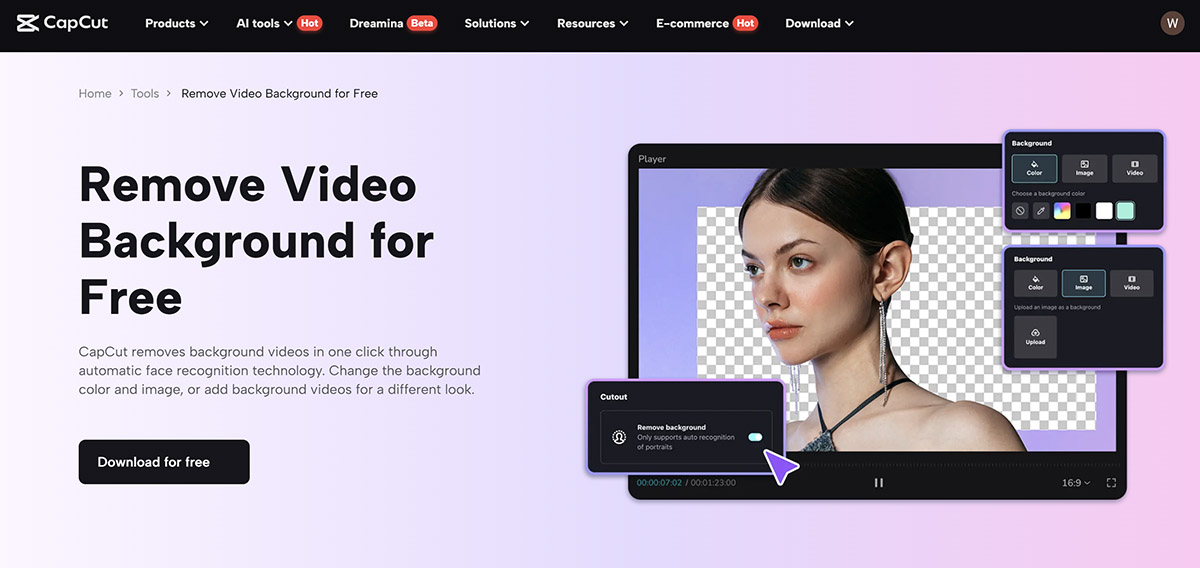The height and width of the screenshot is (568, 1200).
Task: Pause the video in the player
Action: (879, 483)
